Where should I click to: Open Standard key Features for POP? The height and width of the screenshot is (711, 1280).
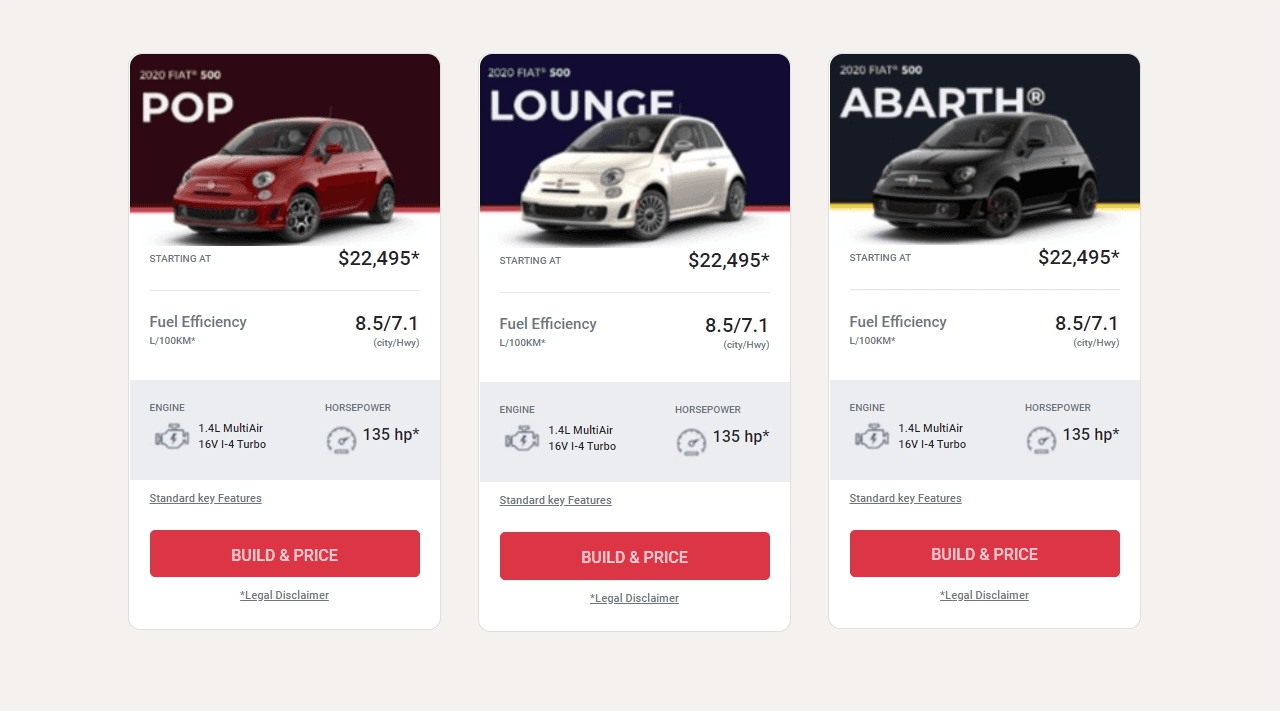click(205, 498)
